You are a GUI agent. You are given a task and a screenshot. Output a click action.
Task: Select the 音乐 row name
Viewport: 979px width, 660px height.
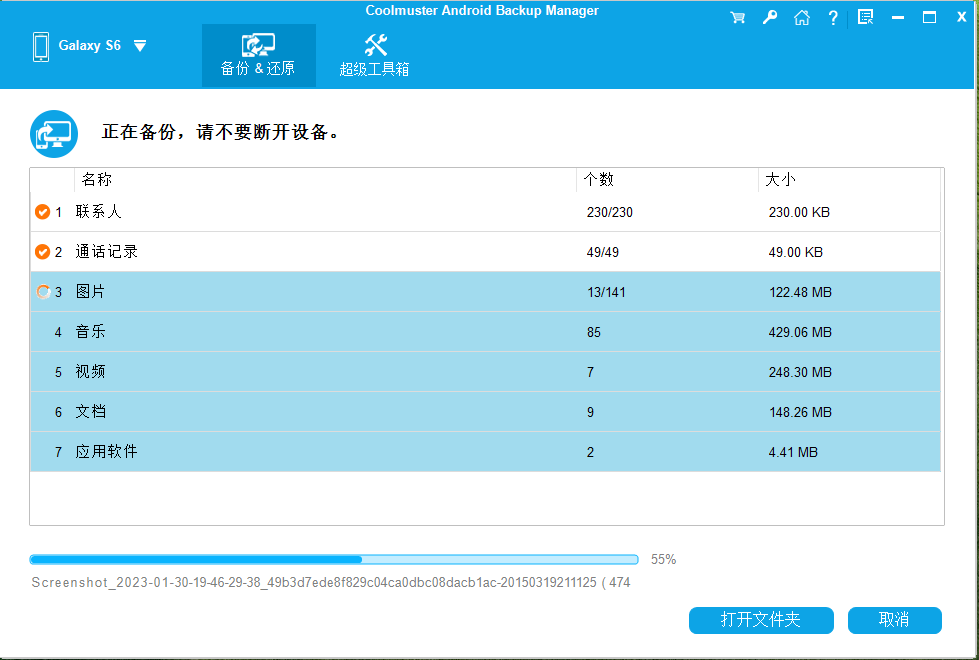coord(91,332)
